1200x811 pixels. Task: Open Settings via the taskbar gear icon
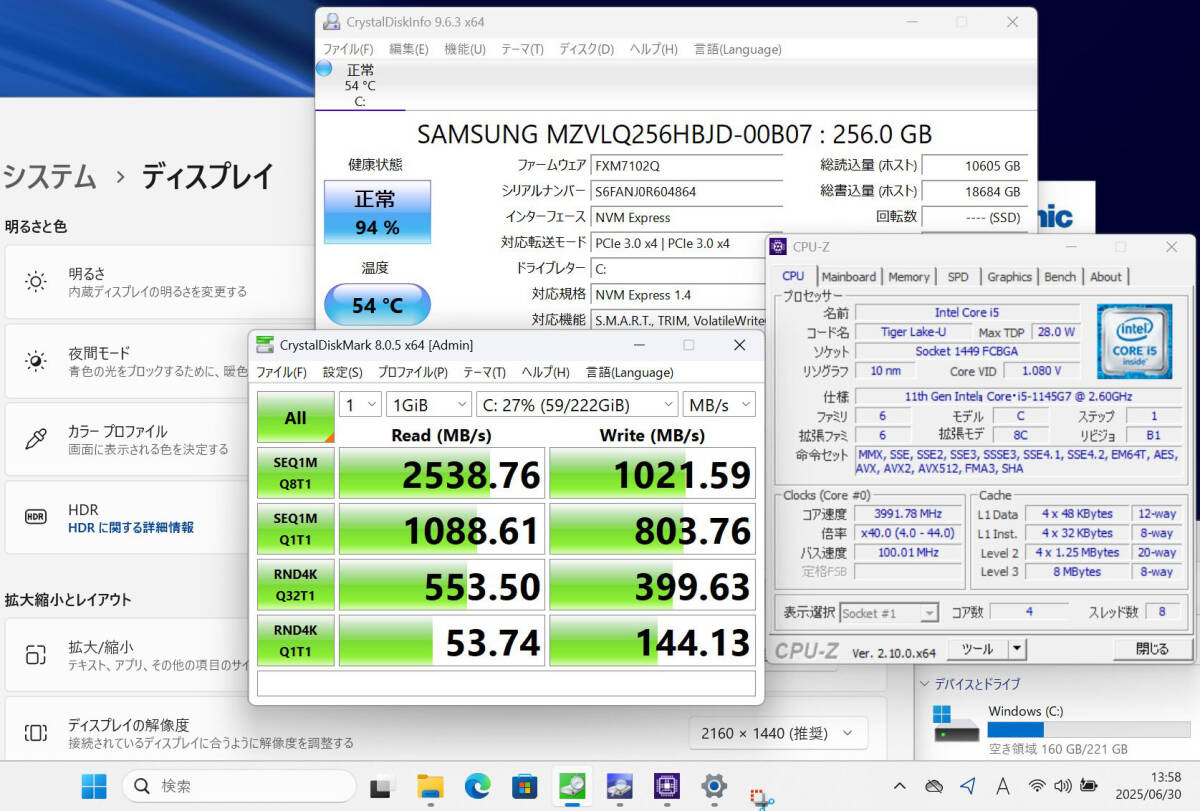tap(713, 786)
